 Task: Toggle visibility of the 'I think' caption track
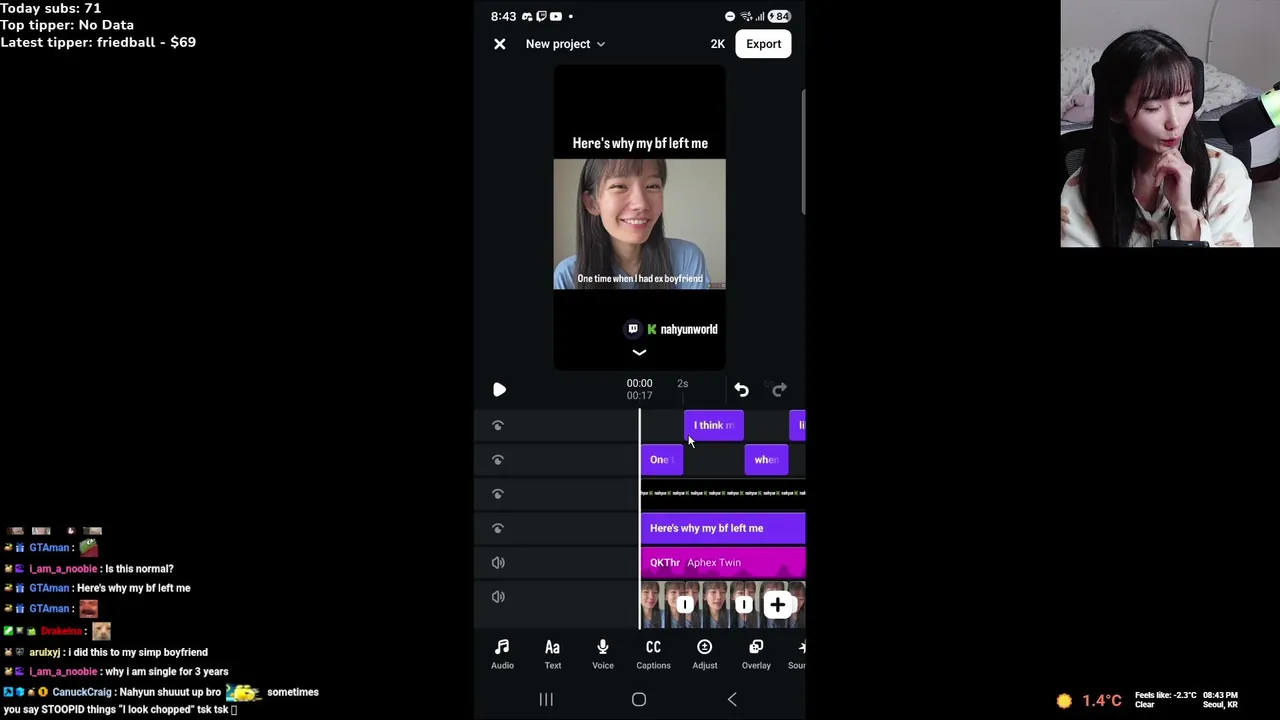pos(498,425)
